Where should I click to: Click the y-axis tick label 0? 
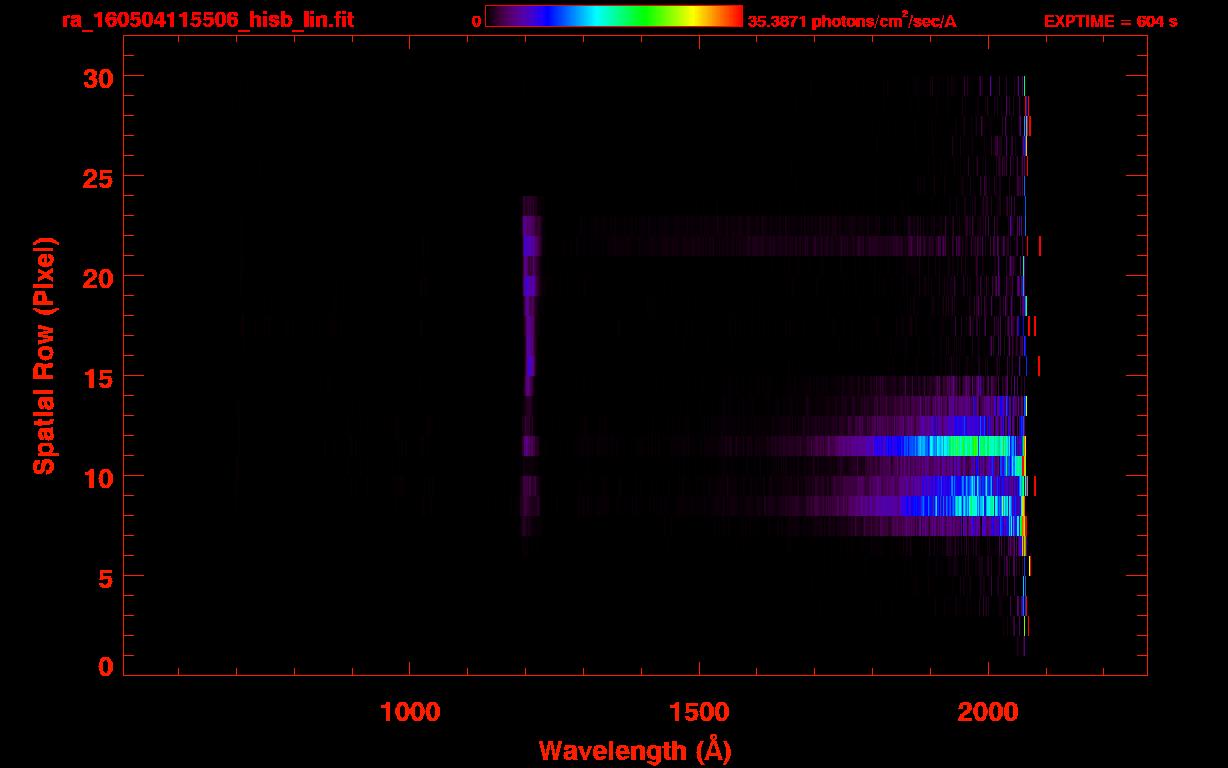click(106, 667)
